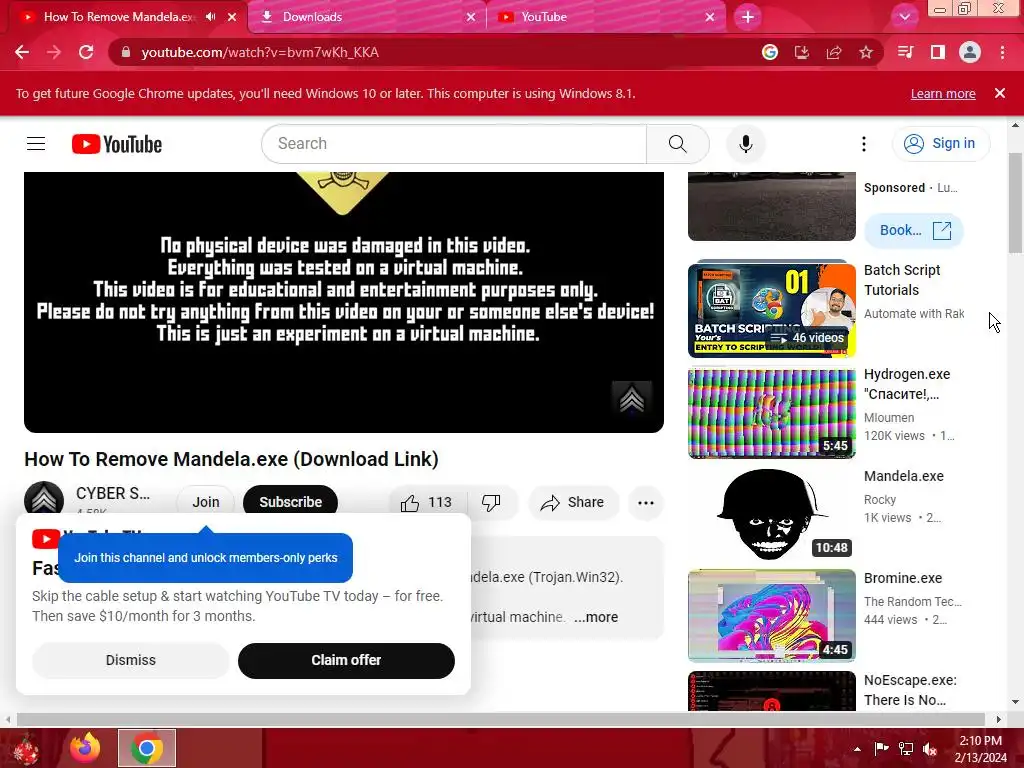Click the address bar URL
The image size is (1024, 768).
click(x=260, y=52)
